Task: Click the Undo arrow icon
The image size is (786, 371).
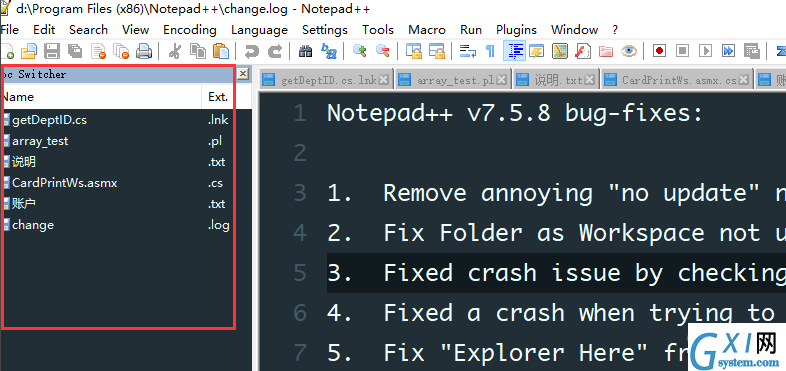Action: click(x=251, y=51)
